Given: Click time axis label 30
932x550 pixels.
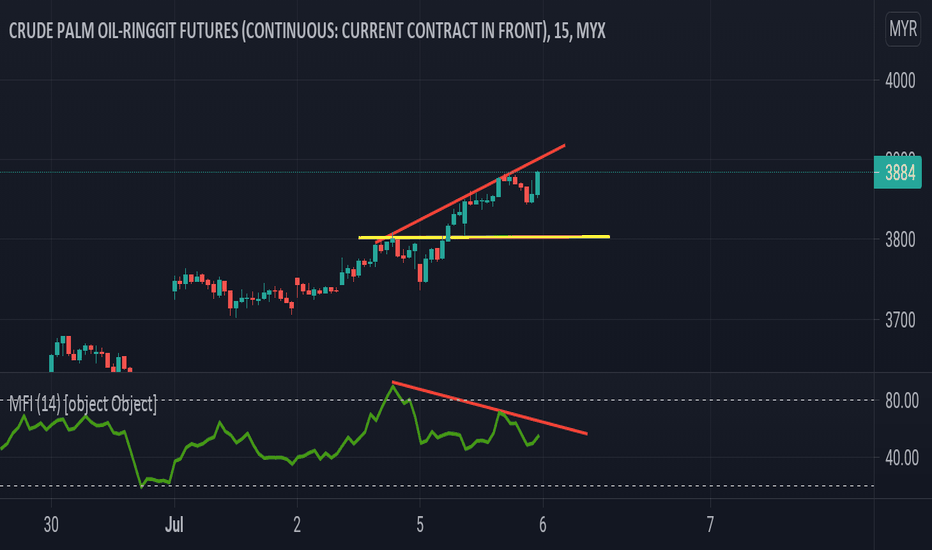Looking at the screenshot, I should [51, 524].
